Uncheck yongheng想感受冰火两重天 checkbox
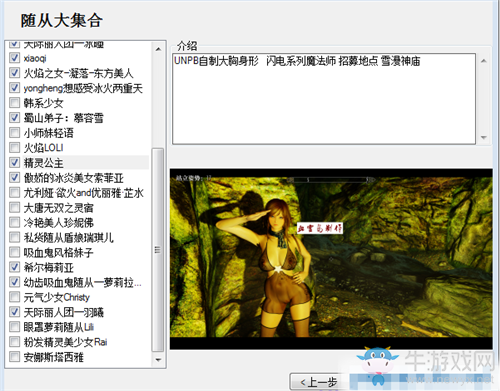This screenshot has height=391, width=500. (14, 88)
